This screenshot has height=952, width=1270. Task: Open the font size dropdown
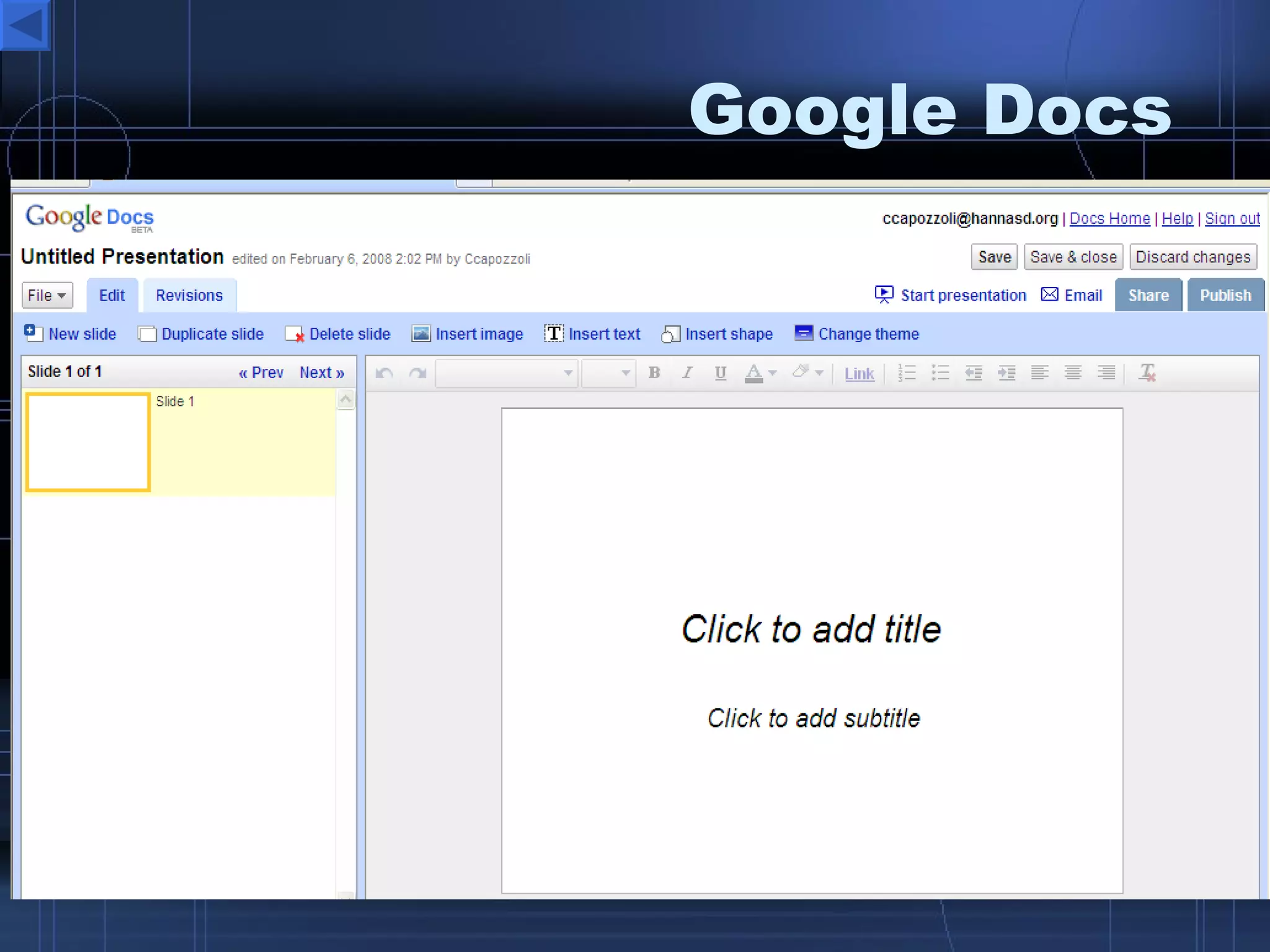point(608,373)
